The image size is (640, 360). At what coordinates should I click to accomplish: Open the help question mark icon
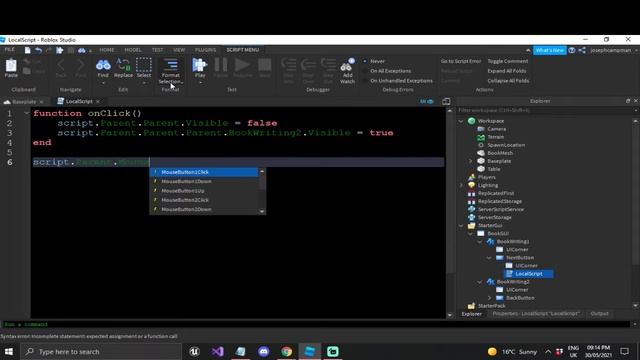coord(572,50)
